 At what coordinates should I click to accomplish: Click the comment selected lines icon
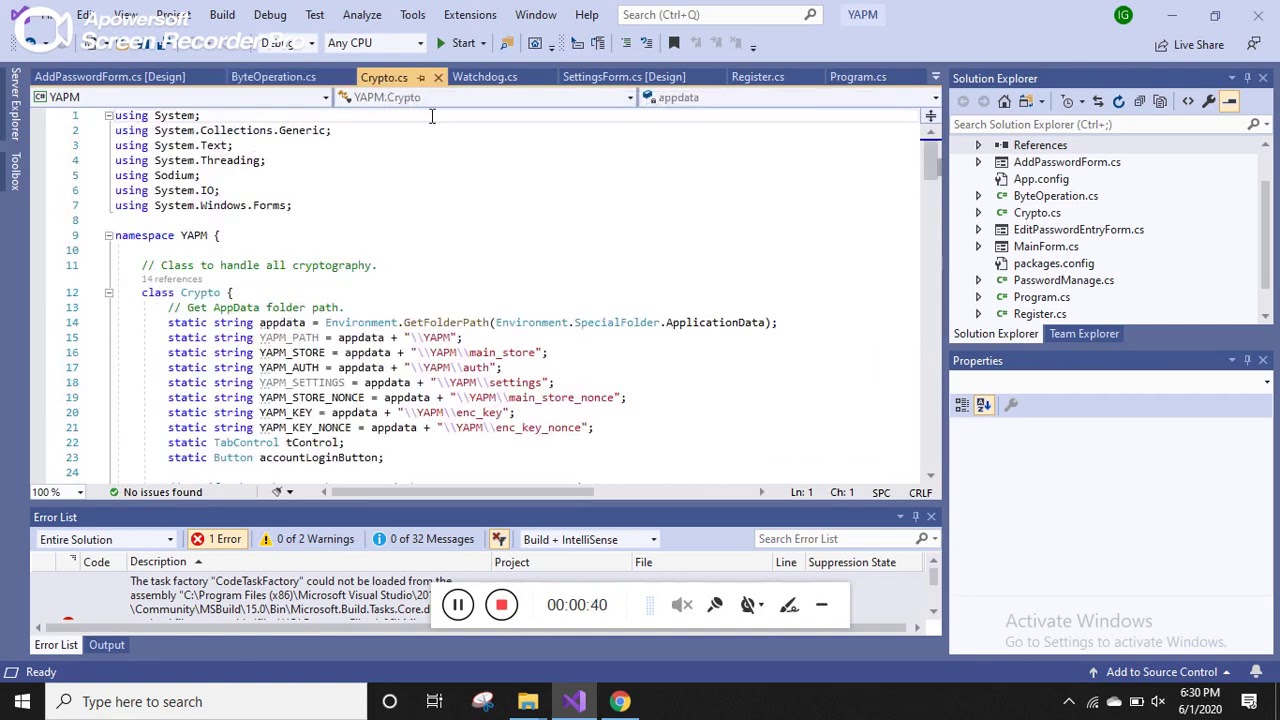point(626,43)
